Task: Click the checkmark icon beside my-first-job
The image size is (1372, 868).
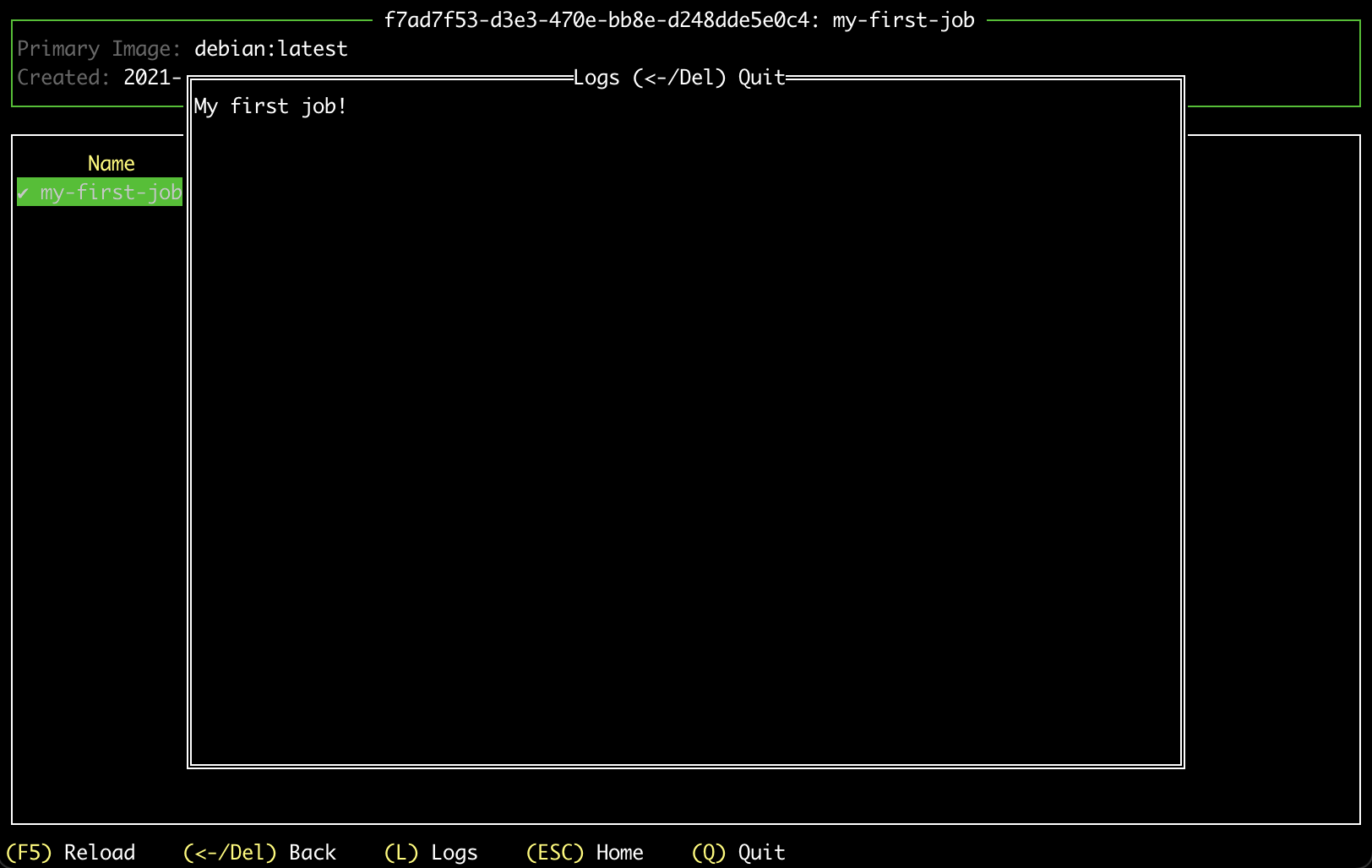Action: (23, 193)
